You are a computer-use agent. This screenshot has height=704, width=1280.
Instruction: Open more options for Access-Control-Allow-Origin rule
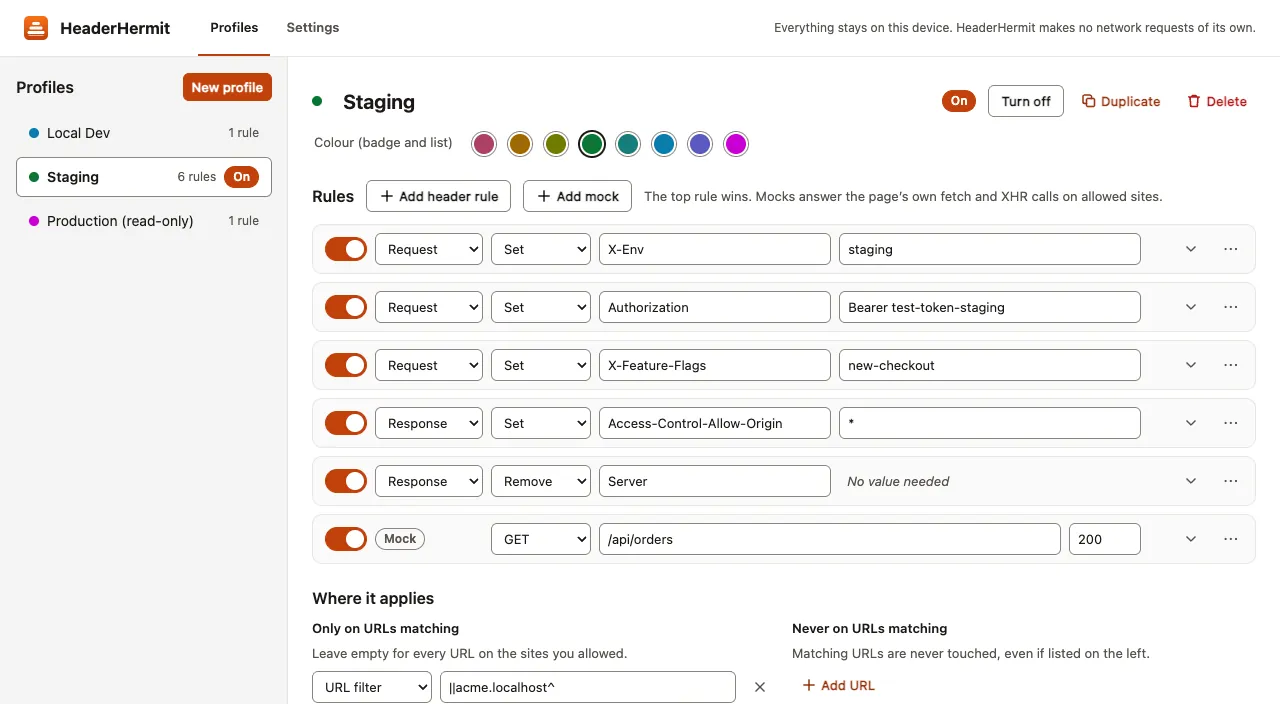coord(1230,423)
